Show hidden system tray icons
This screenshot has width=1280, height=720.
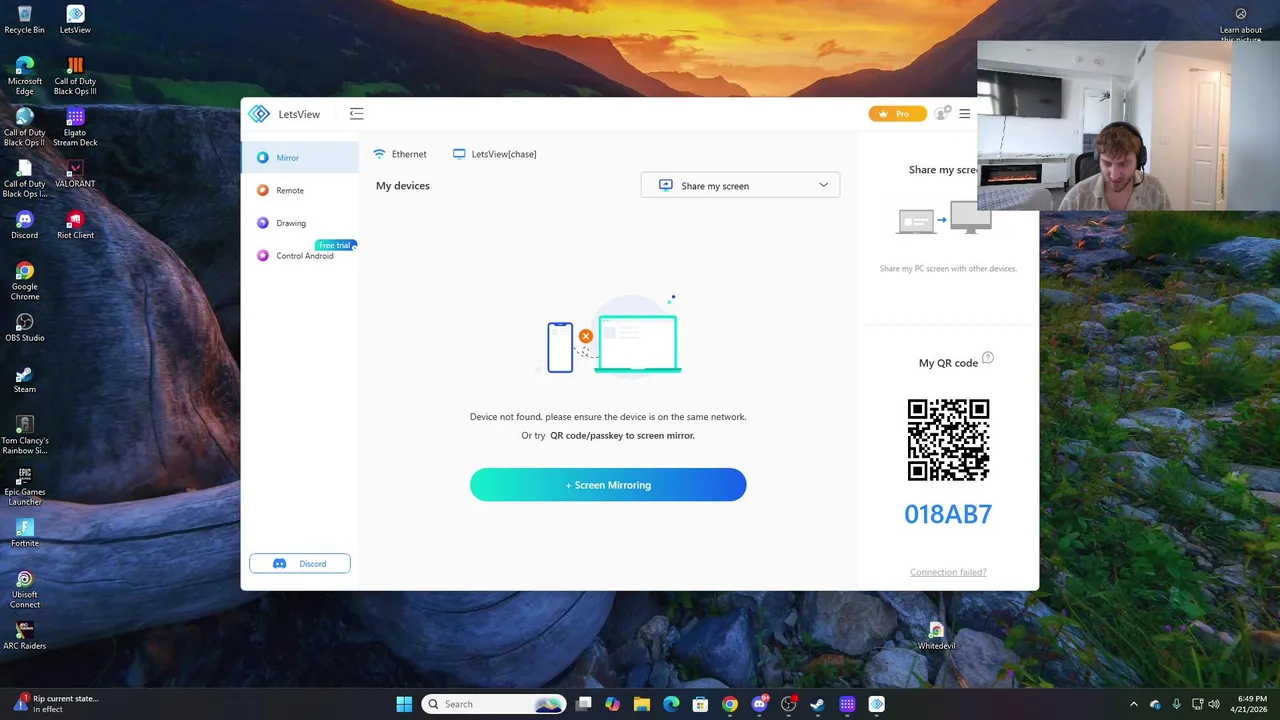click(x=1133, y=704)
